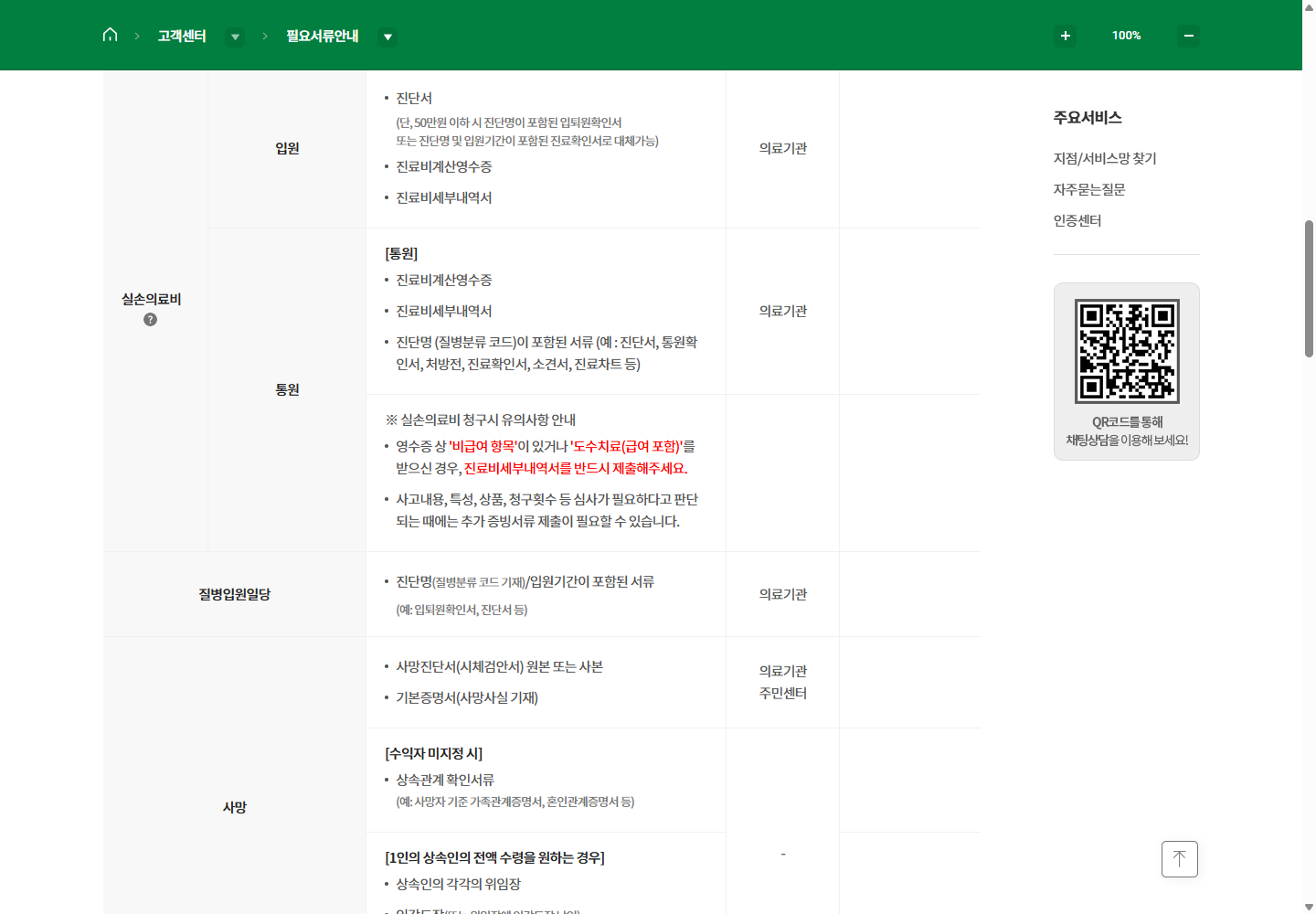Click the scrollbar up arrow
The height and width of the screenshot is (914, 1316).
(x=1309, y=6)
